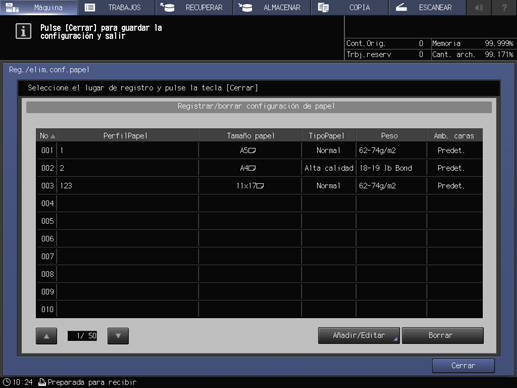
Task: Switch to the TRABAJOS tab
Action: click(116, 7)
